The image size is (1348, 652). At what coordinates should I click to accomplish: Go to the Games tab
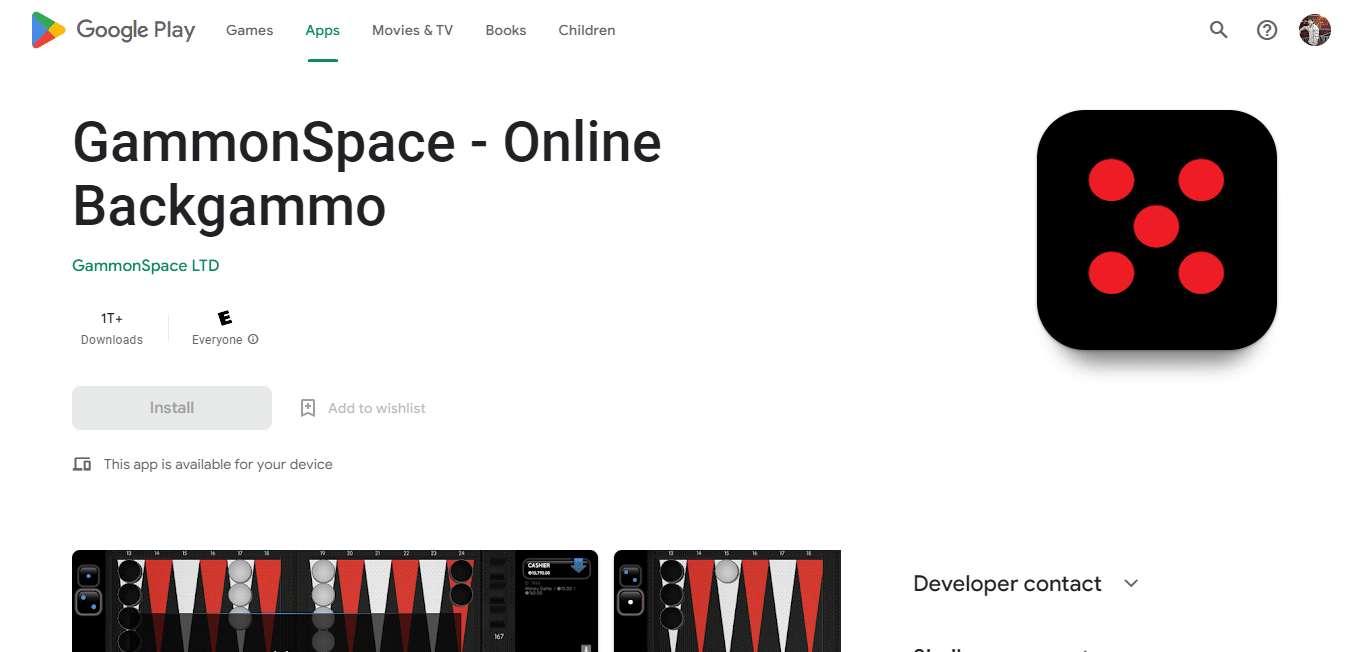(x=249, y=30)
